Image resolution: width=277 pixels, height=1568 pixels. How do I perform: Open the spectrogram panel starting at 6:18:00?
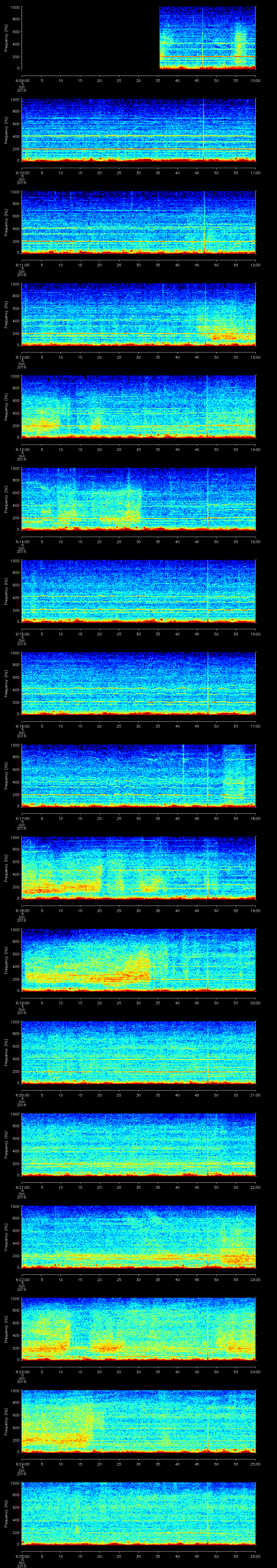coord(139,868)
